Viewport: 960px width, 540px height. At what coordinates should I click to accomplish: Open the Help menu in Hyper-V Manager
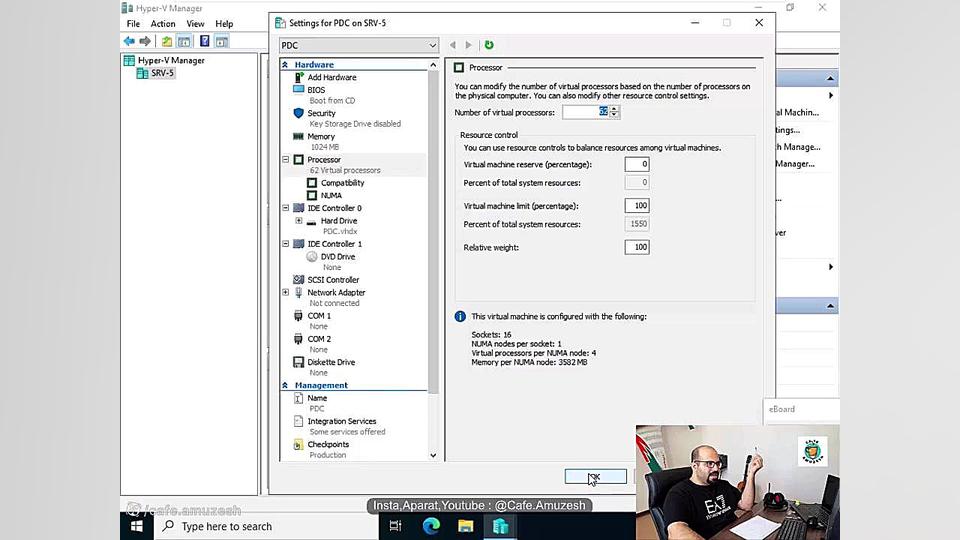[x=224, y=23]
